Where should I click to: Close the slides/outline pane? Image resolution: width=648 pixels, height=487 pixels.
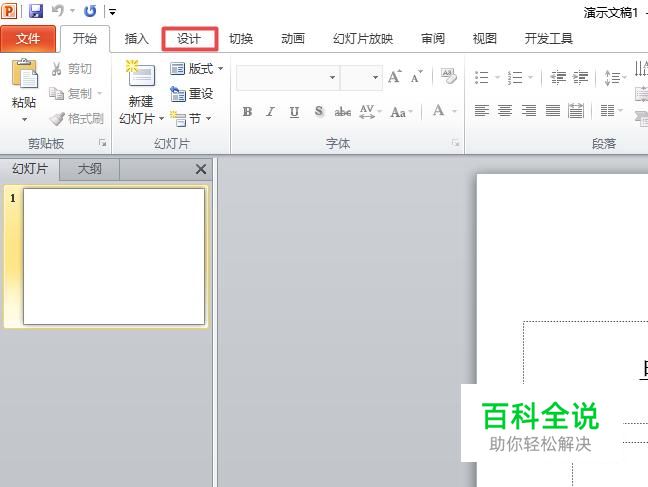pyautogui.click(x=201, y=169)
